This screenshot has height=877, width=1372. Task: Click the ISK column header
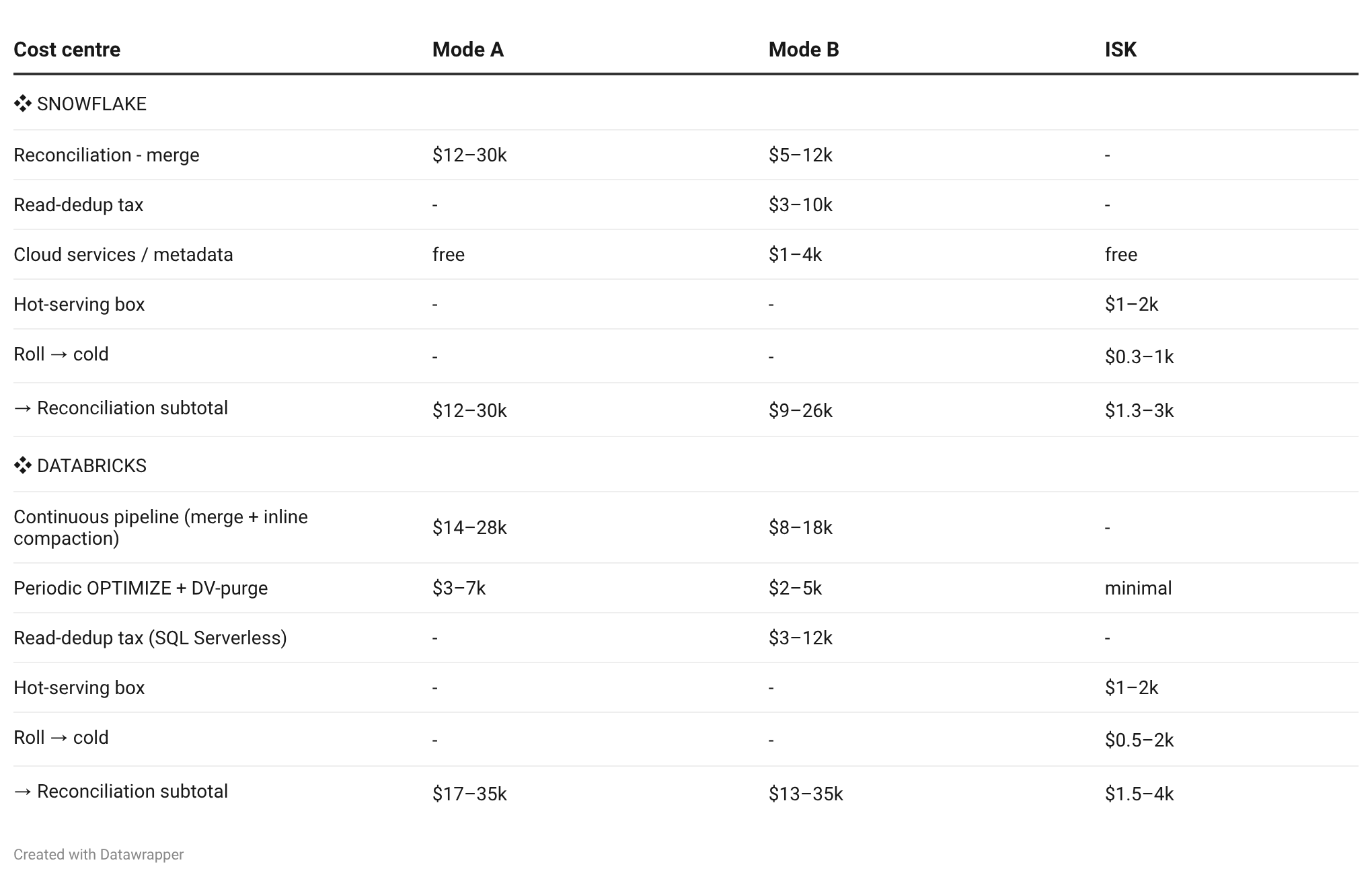[1120, 49]
